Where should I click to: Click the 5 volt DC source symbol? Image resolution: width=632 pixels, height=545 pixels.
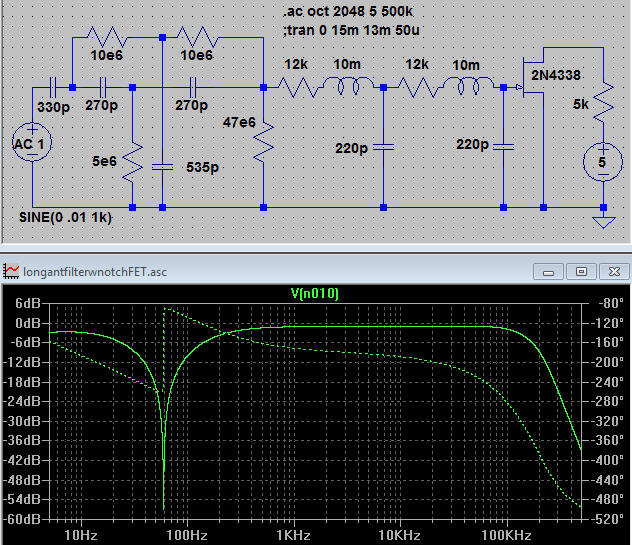(x=603, y=162)
